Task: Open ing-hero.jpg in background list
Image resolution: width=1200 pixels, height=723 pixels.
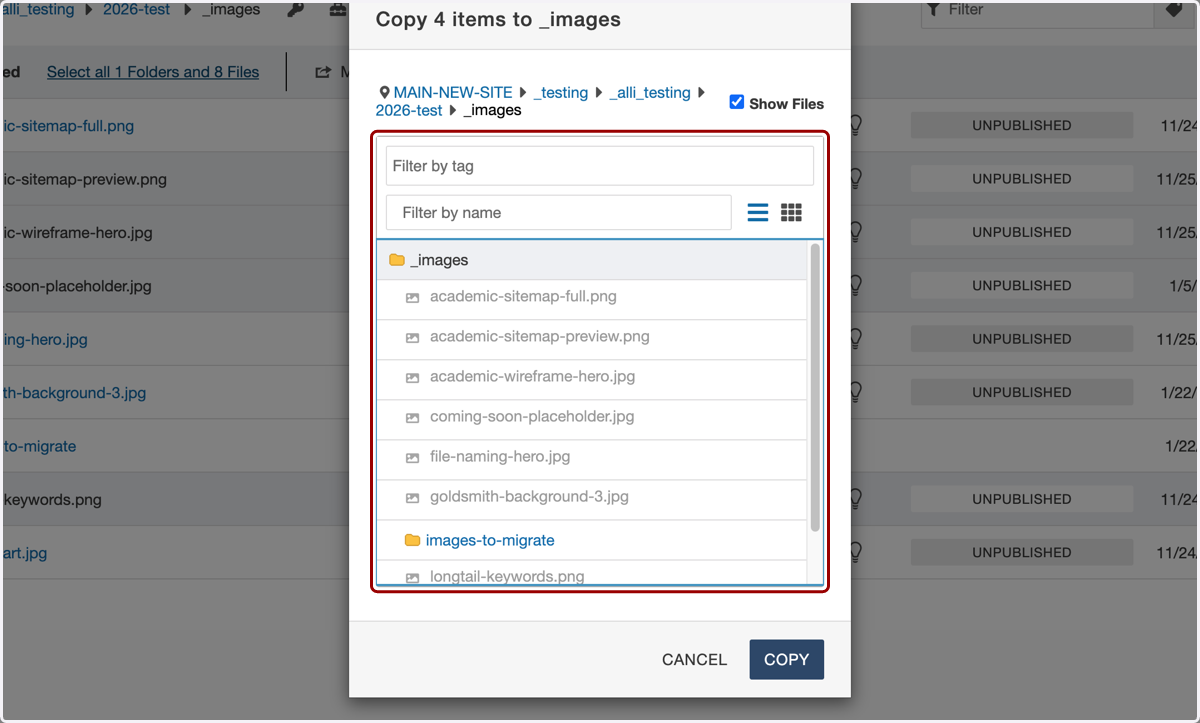Action: click(45, 339)
